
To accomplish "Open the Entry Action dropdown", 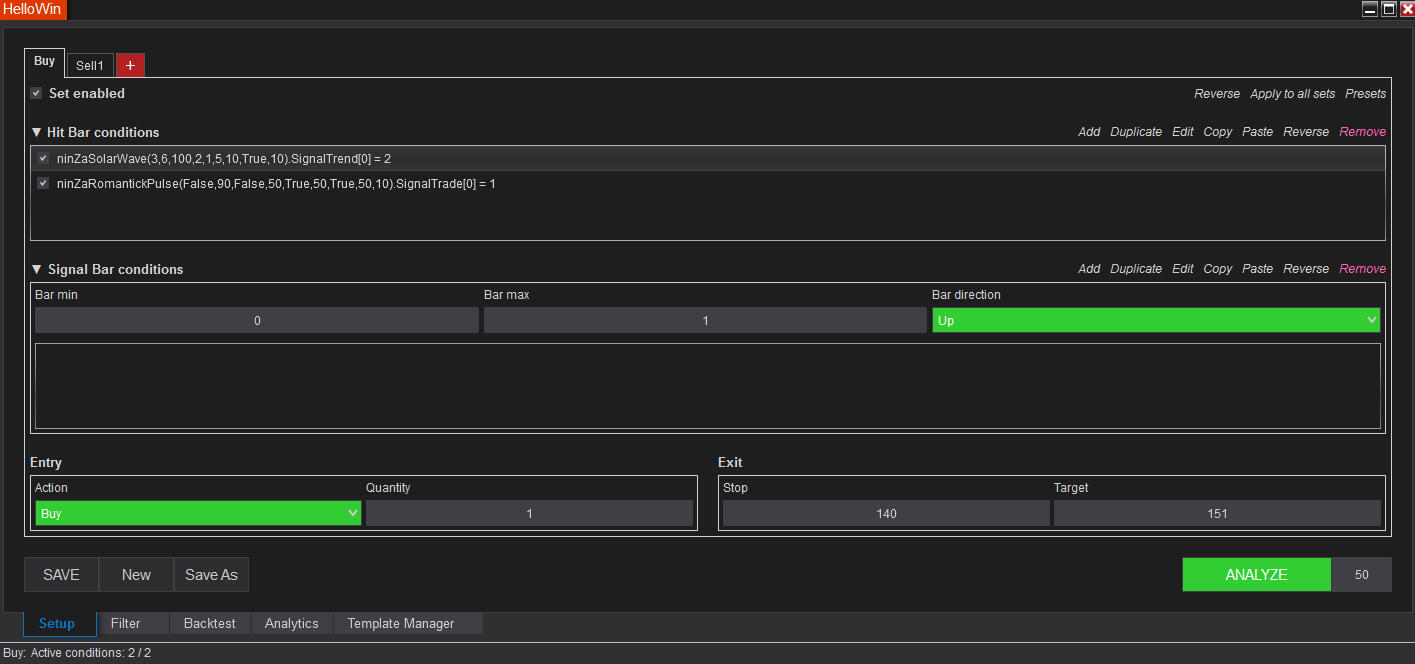I will tap(197, 513).
